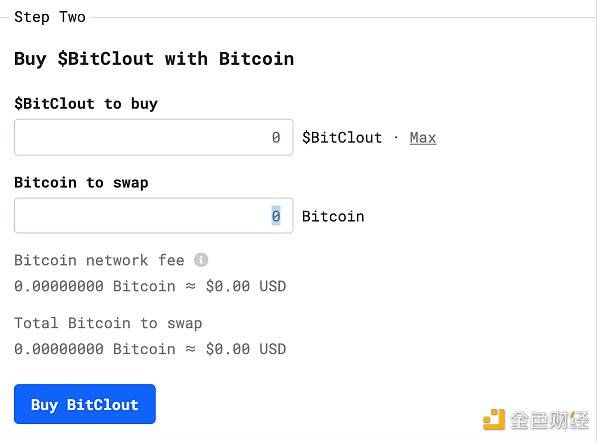Select the highlighted 0 in Bitcoin field
The height and width of the screenshot is (441, 600).
point(276,216)
